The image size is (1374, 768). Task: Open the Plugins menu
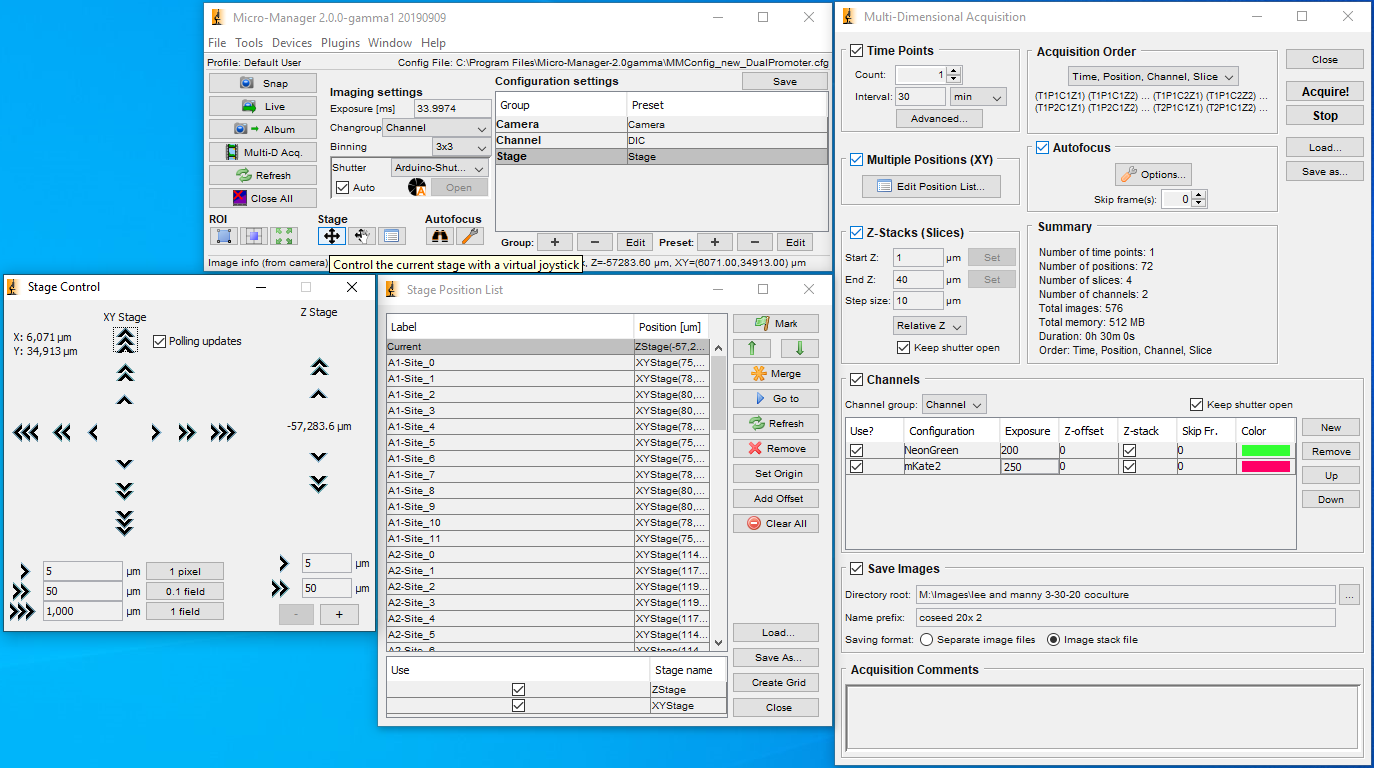[340, 43]
